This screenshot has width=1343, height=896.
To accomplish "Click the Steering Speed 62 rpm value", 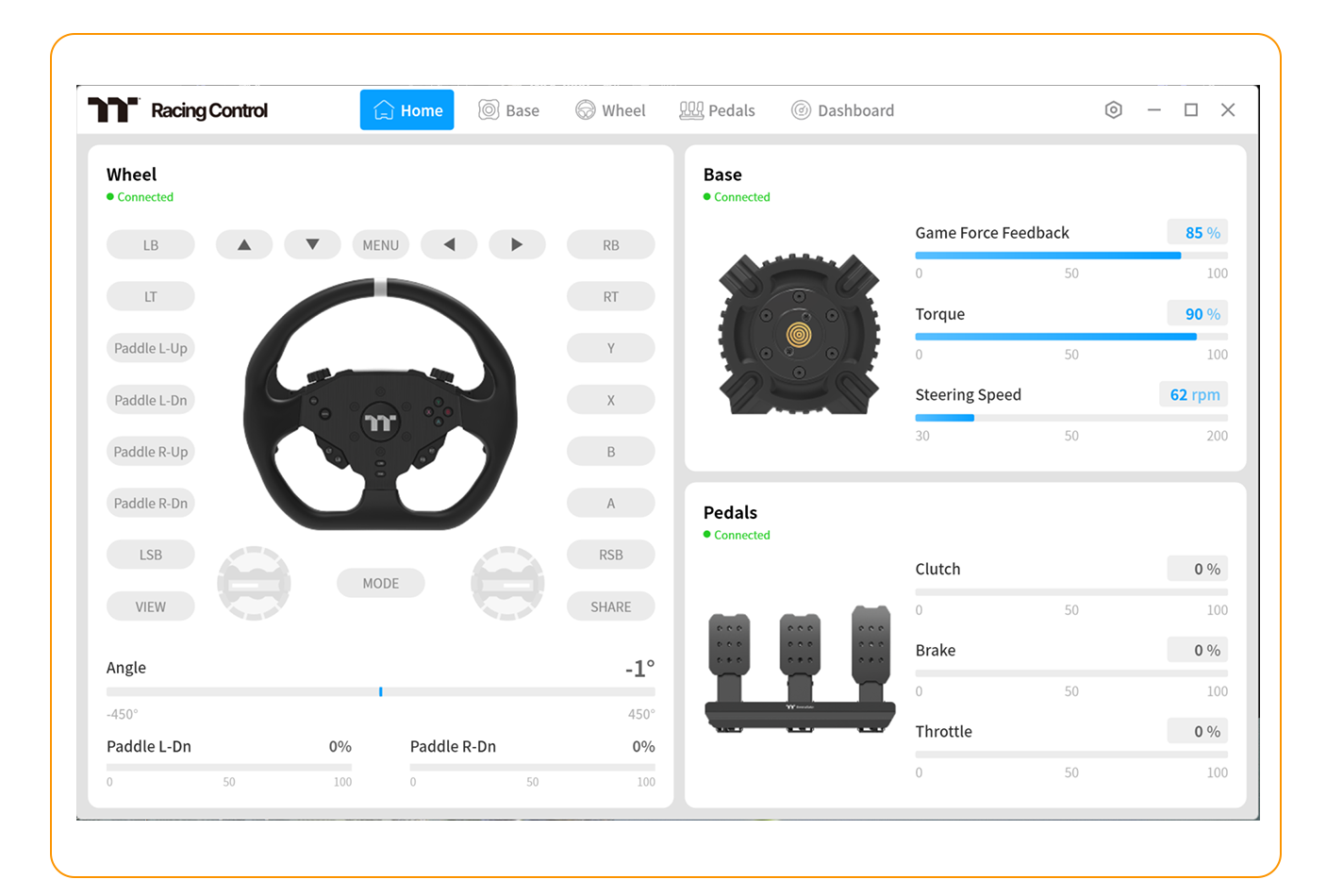I will click(x=1193, y=395).
